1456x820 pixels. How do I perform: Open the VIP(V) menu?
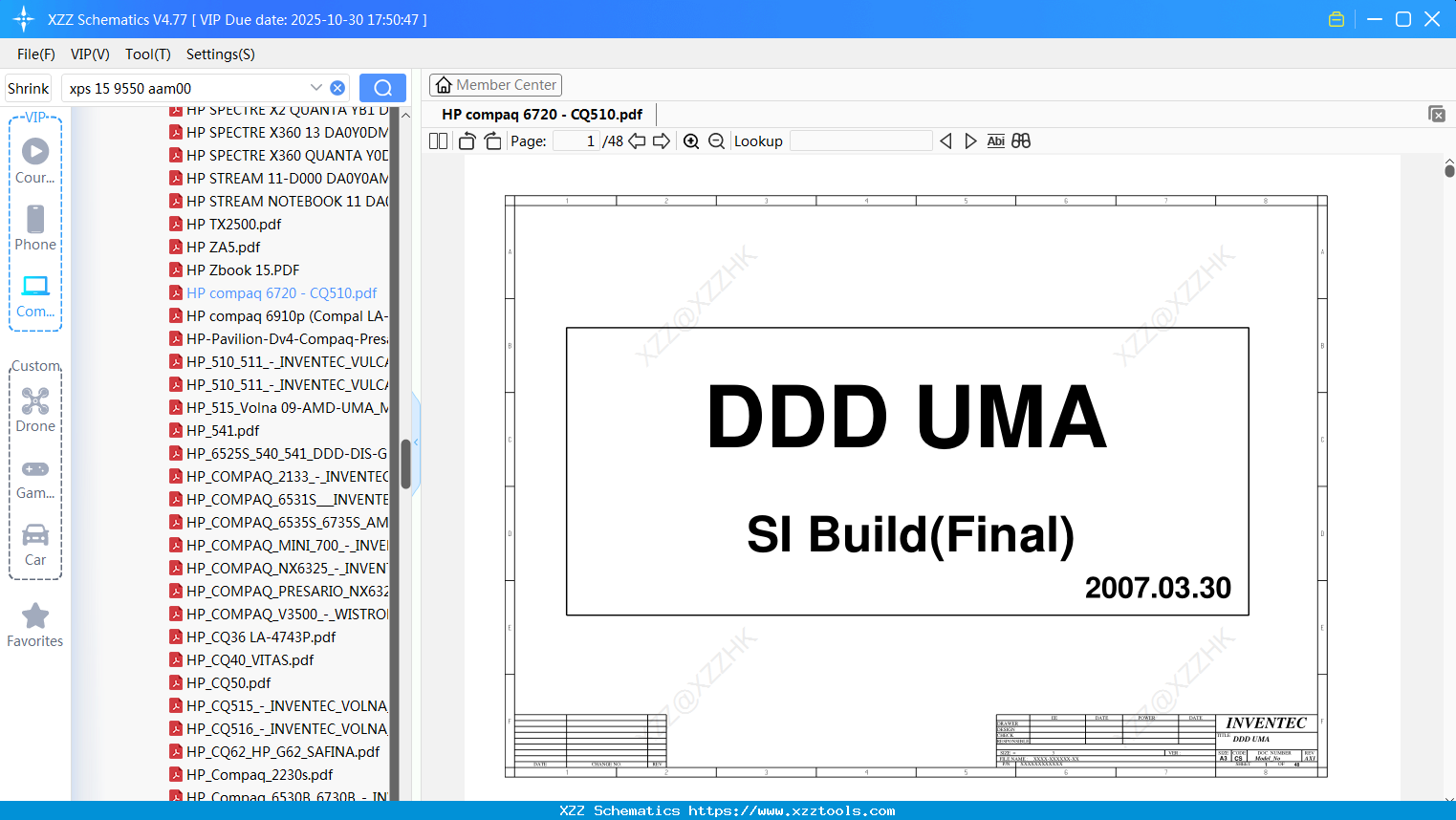(90, 54)
